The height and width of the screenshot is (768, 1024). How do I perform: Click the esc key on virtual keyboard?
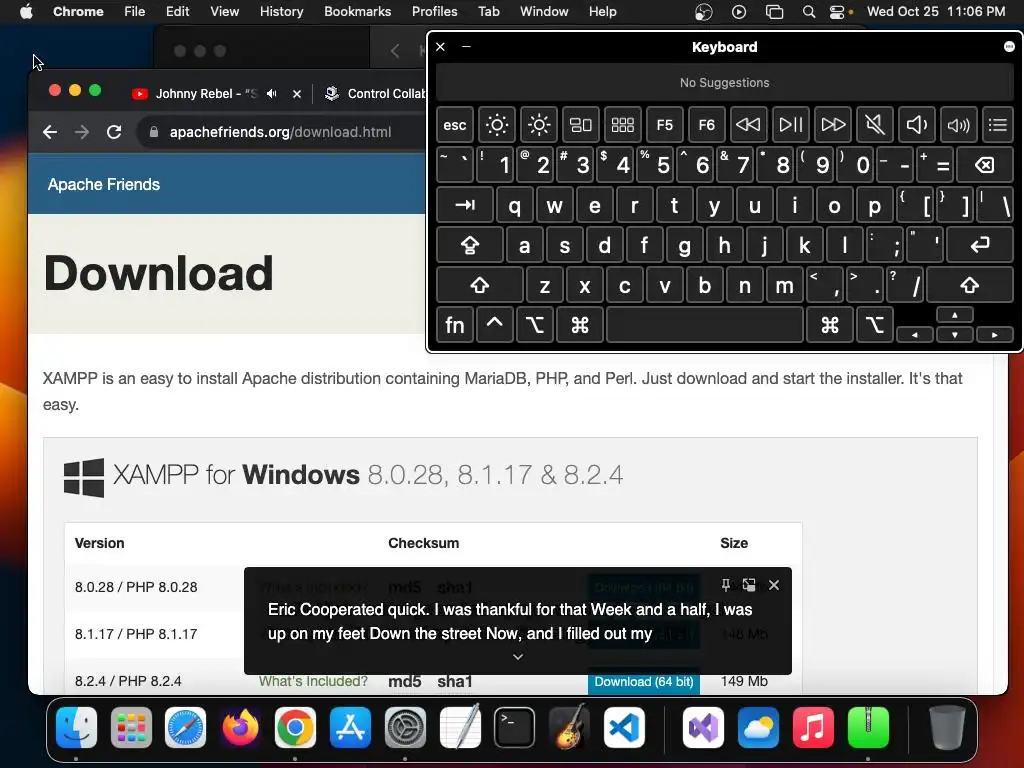(455, 125)
